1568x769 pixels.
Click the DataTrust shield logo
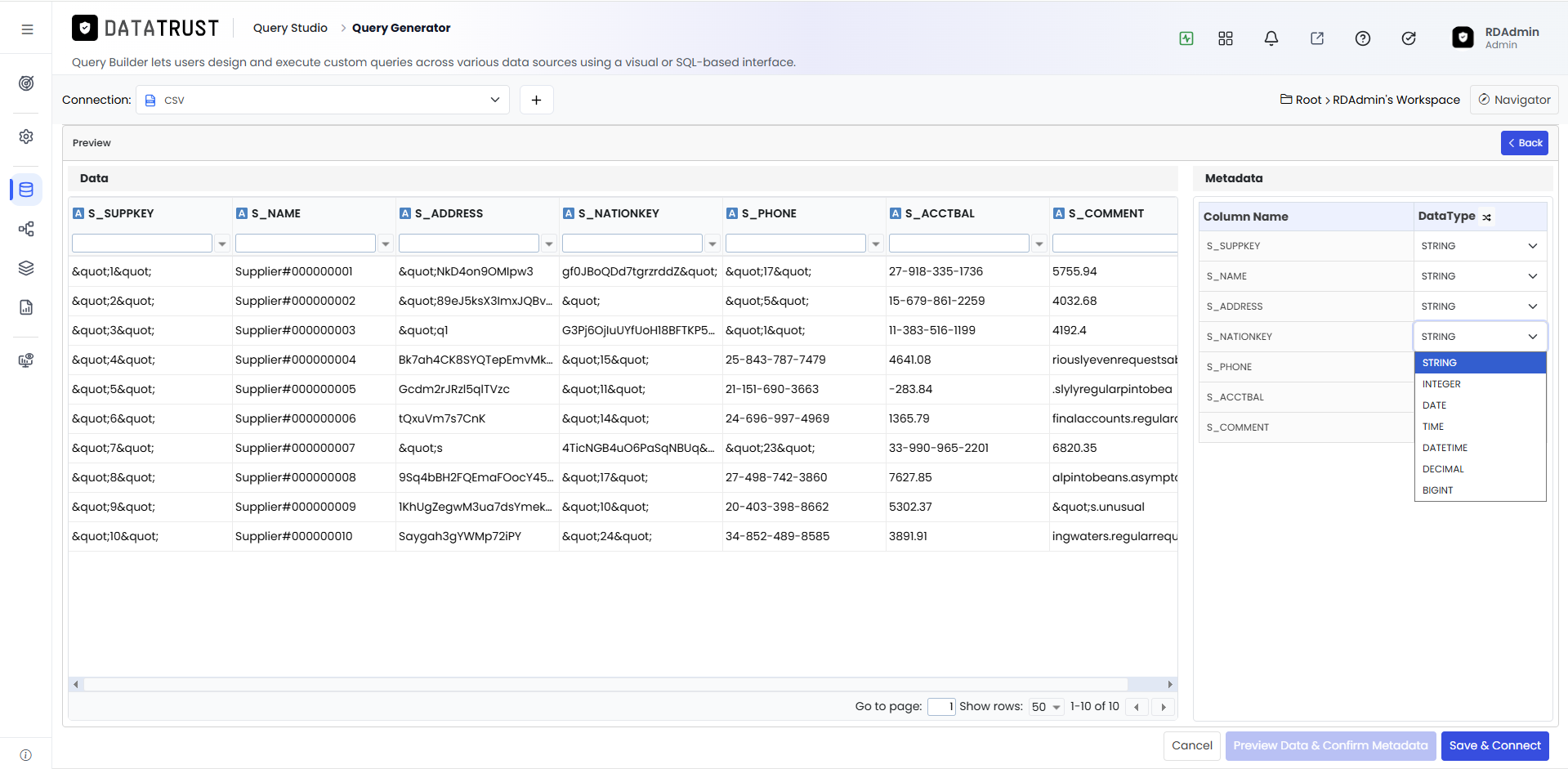[85, 29]
